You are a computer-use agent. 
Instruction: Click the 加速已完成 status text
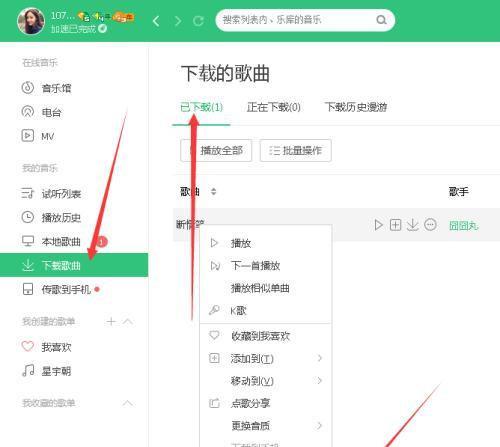pyautogui.click(x=73, y=29)
